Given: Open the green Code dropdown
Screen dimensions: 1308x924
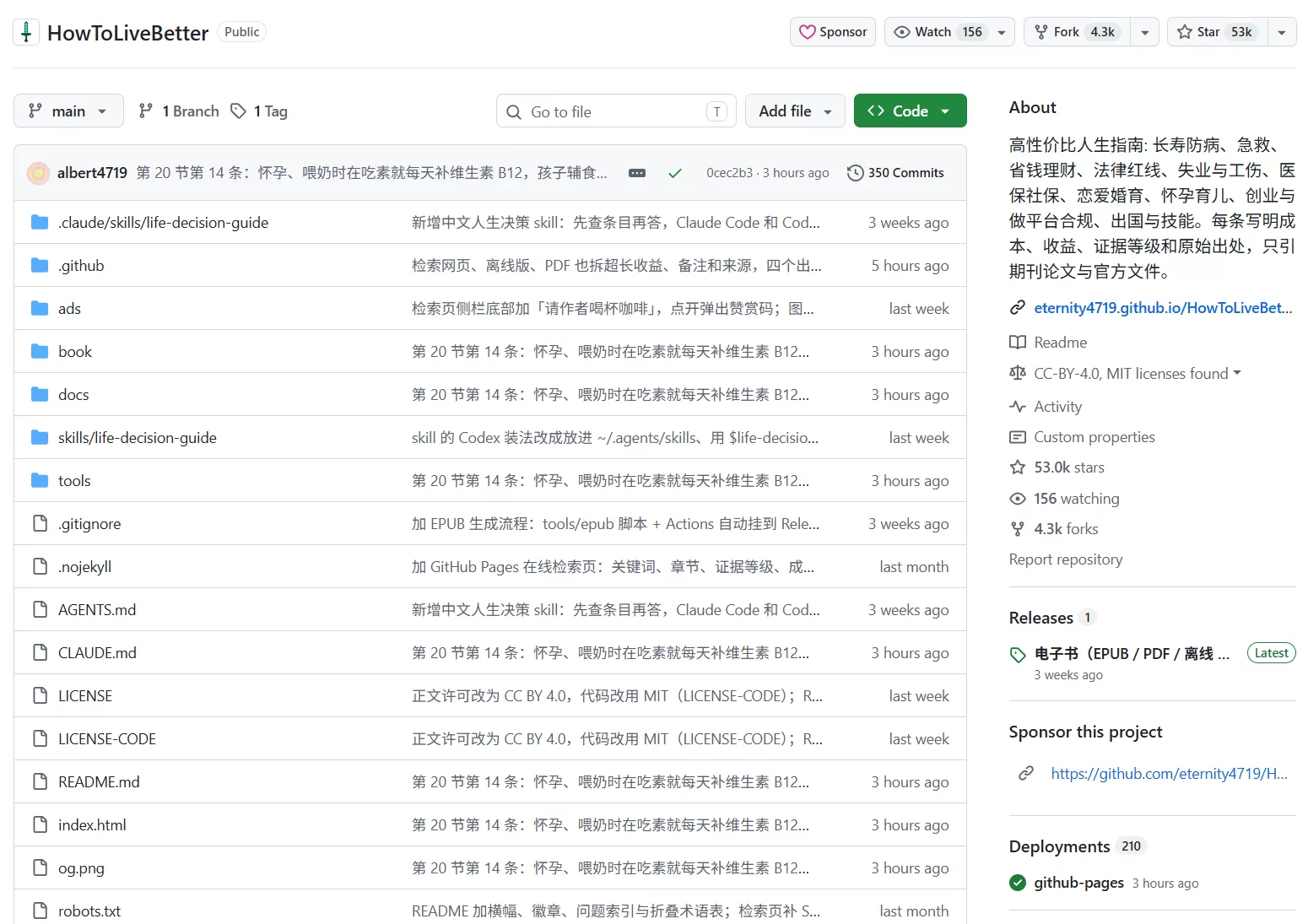Looking at the screenshot, I should tap(910, 111).
